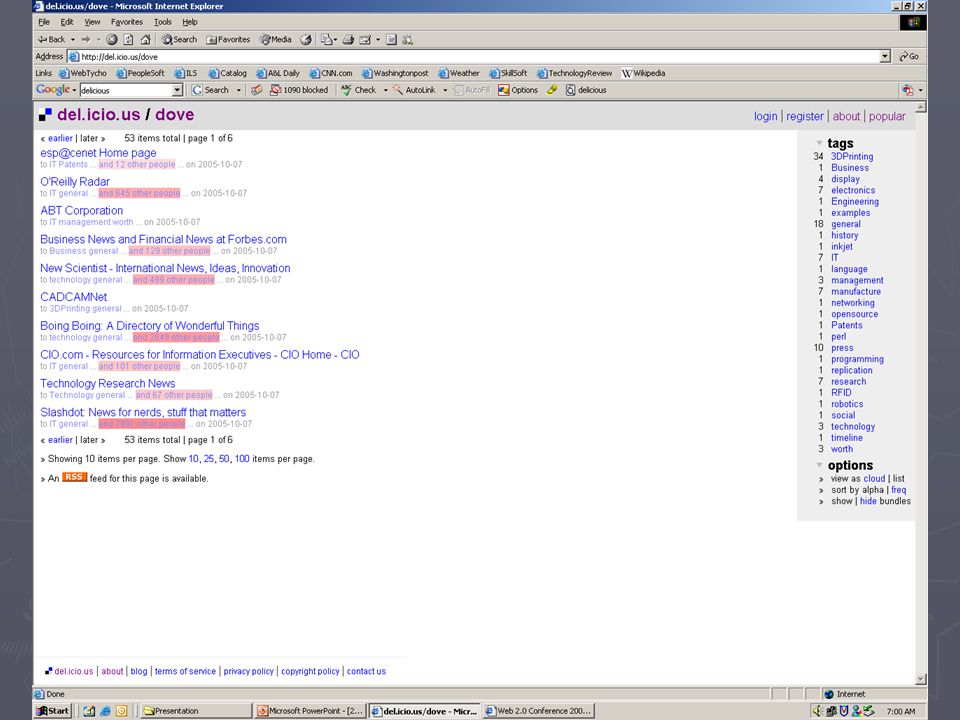960x720 pixels.
Task: Click the vertical scrollbar up arrow
Action: (x=921, y=107)
